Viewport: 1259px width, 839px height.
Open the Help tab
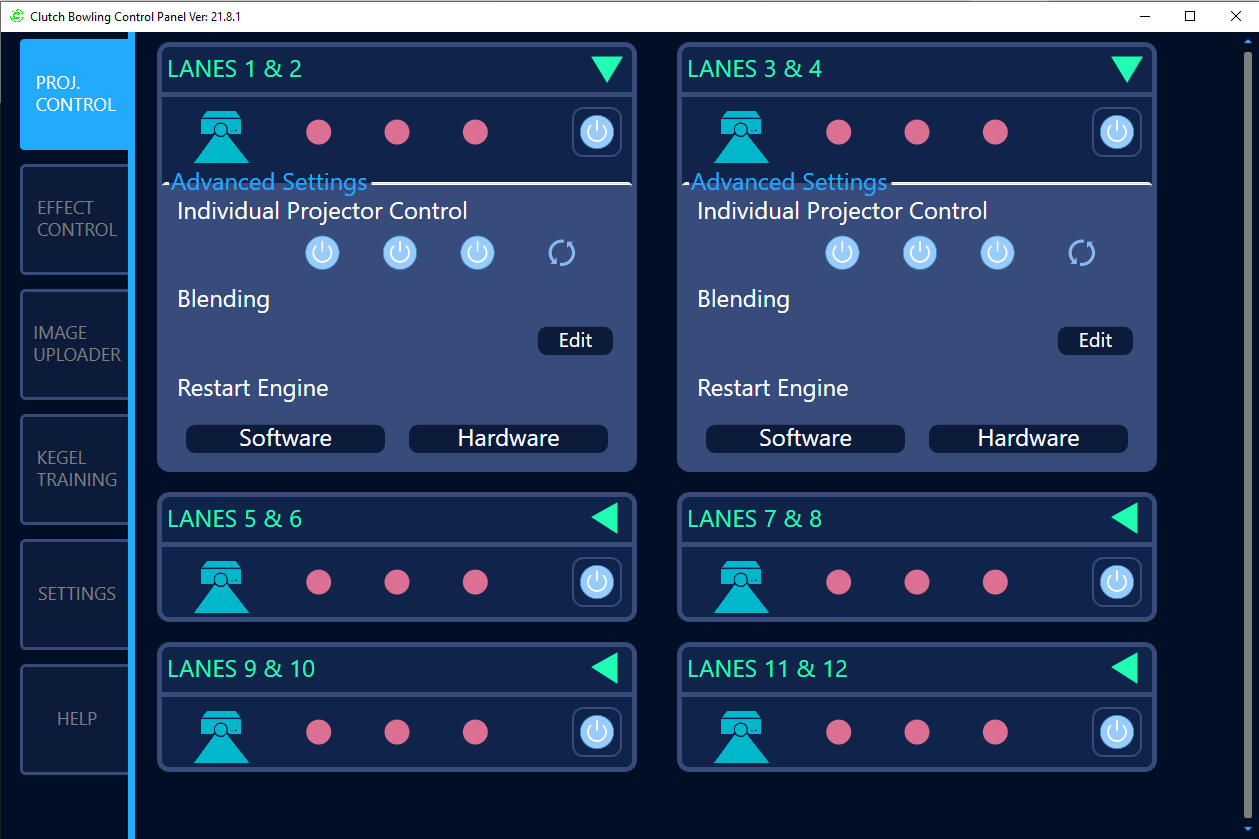(75, 719)
